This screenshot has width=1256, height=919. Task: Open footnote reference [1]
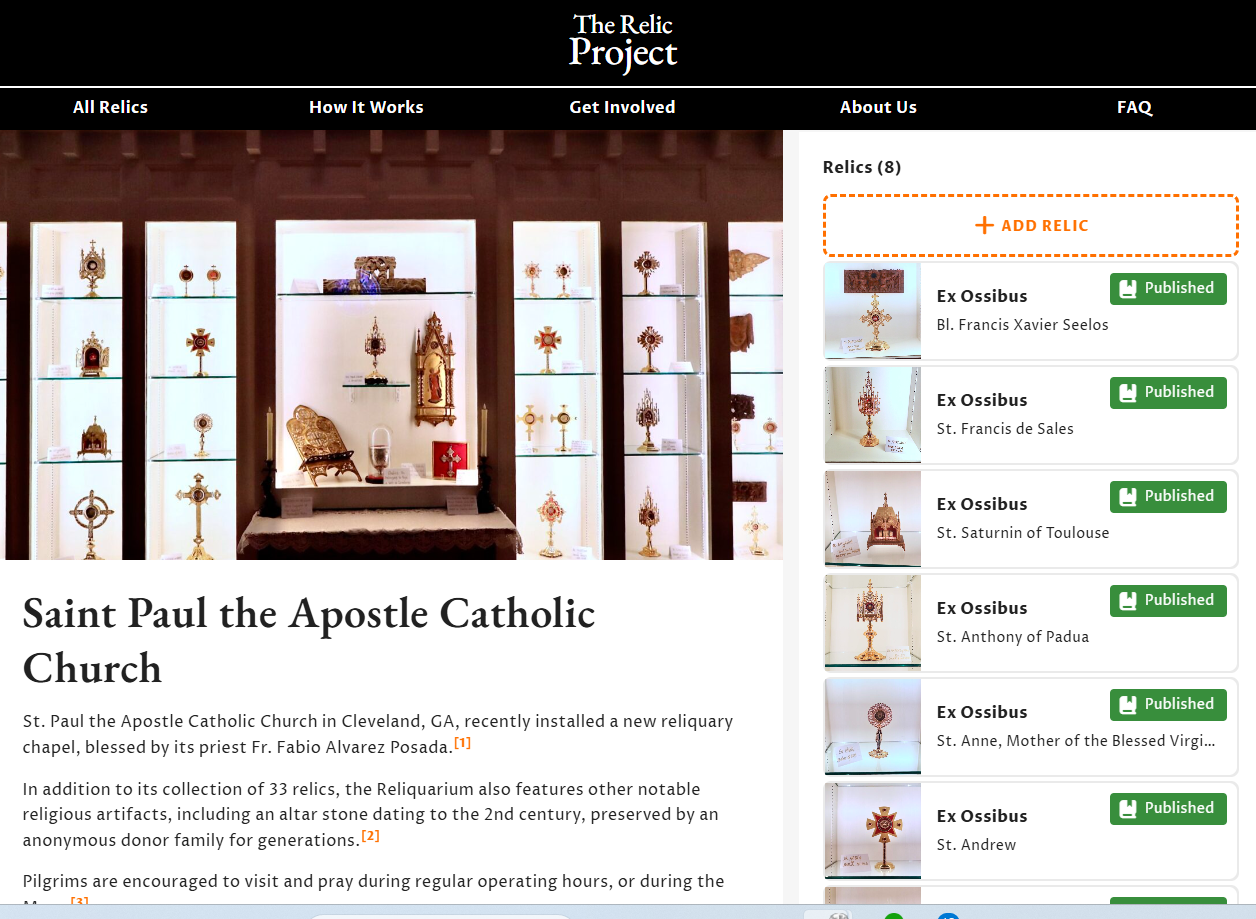462,743
